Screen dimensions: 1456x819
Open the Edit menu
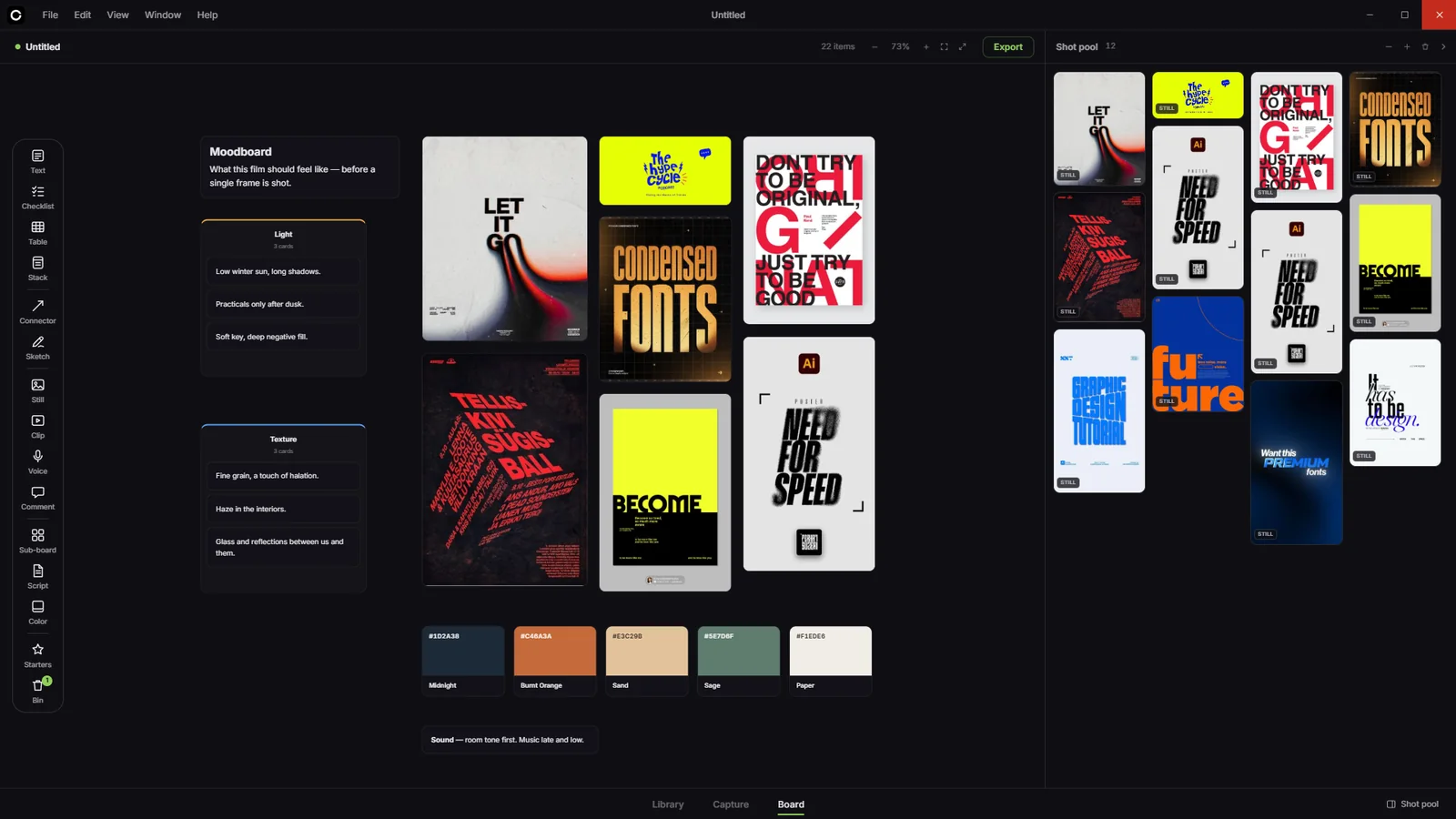tap(82, 15)
